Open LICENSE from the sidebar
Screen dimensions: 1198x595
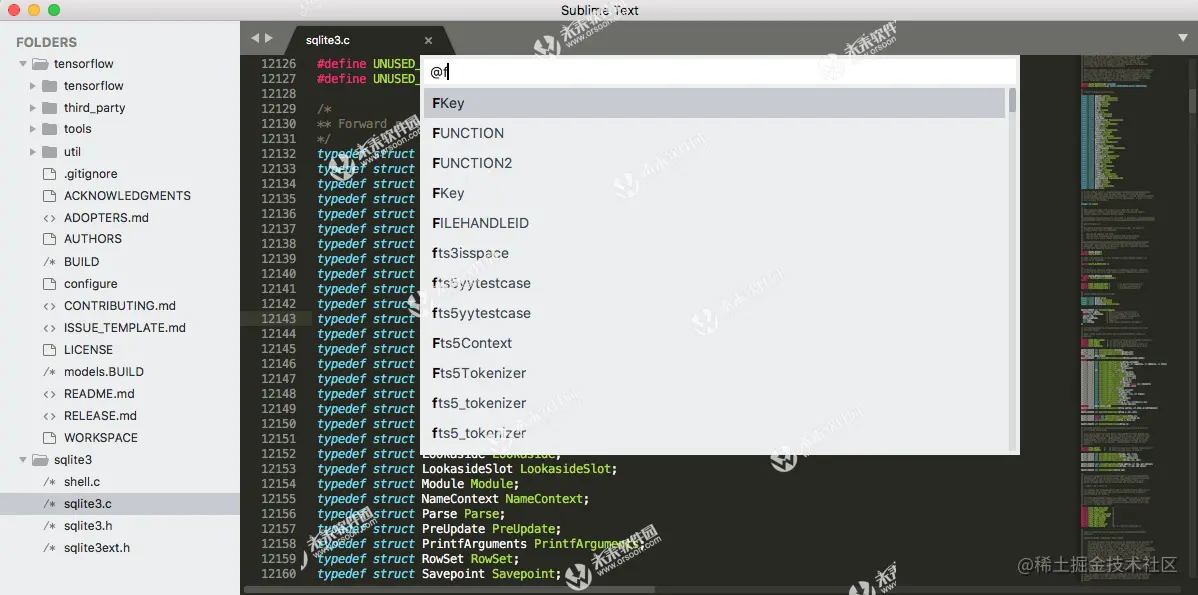(x=89, y=350)
